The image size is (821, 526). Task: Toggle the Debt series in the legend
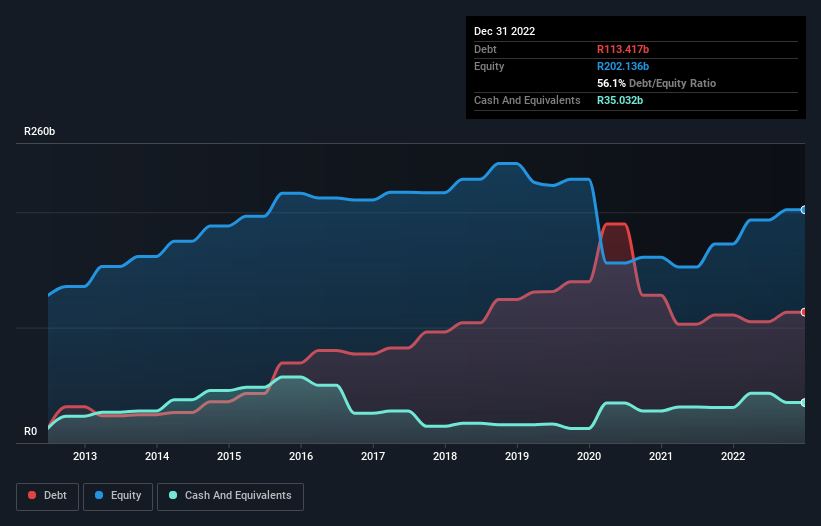coord(48,496)
